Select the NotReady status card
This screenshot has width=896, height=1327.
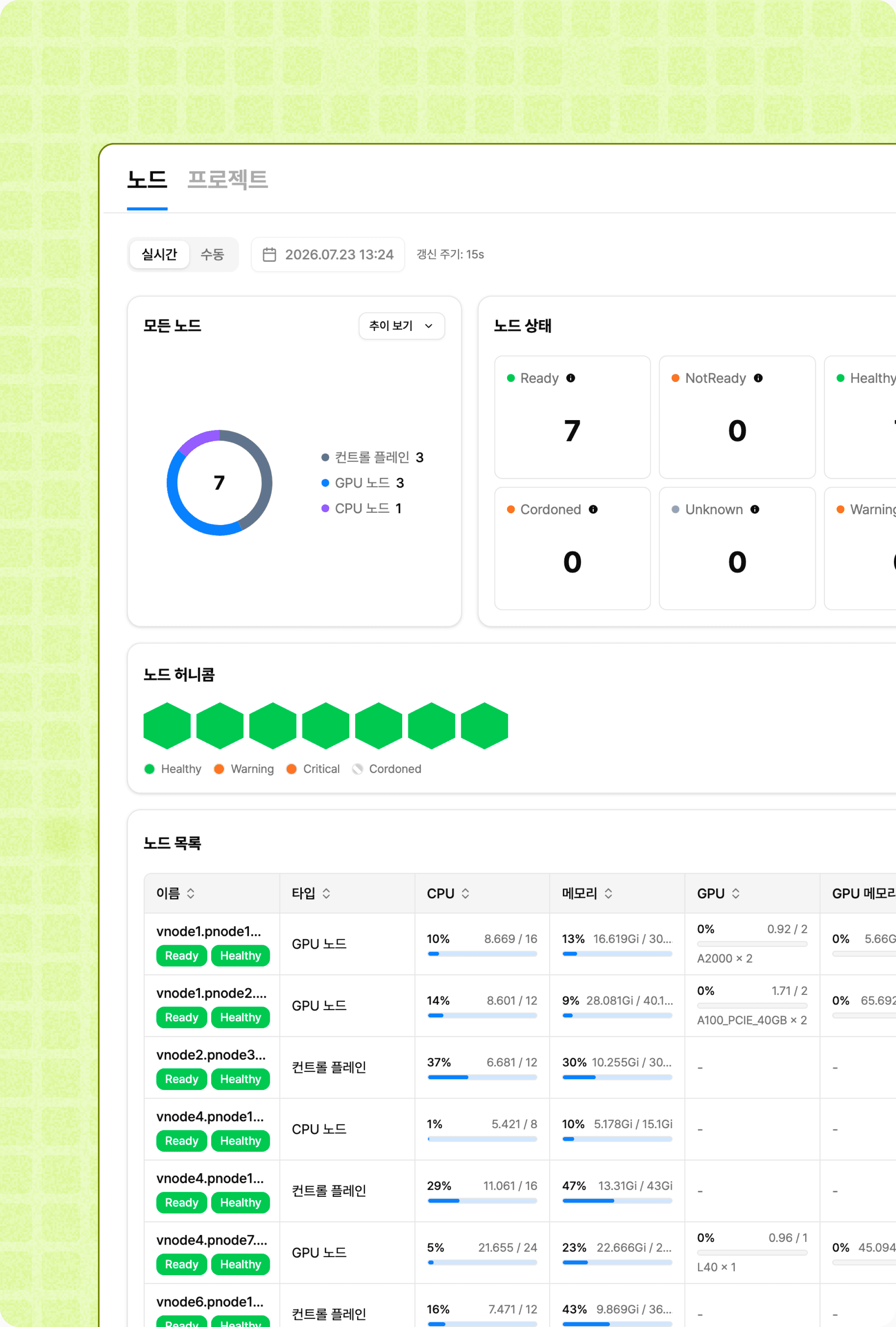[737, 417]
